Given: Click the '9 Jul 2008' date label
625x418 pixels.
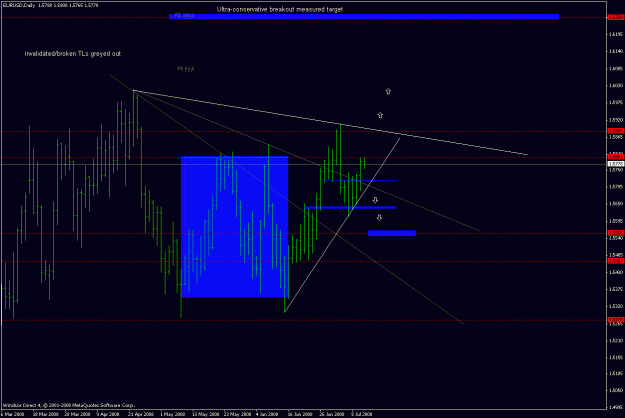Looking at the screenshot, I should tap(362, 414).
